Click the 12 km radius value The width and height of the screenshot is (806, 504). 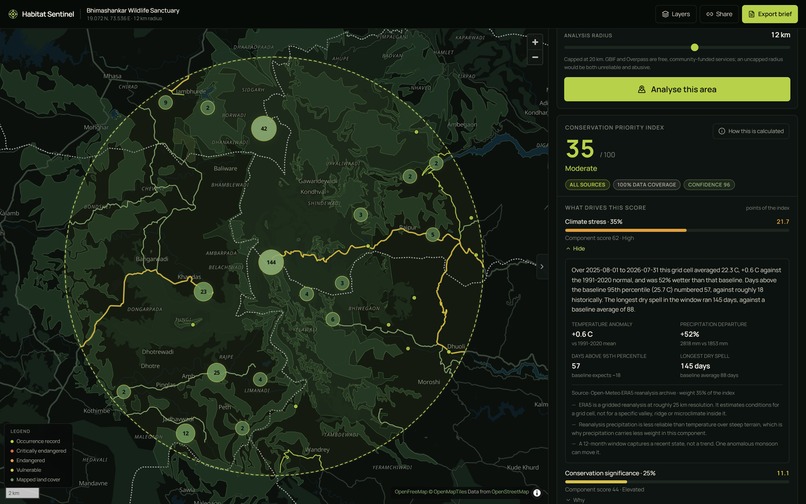pyautogui.click(x=780, y=35)
